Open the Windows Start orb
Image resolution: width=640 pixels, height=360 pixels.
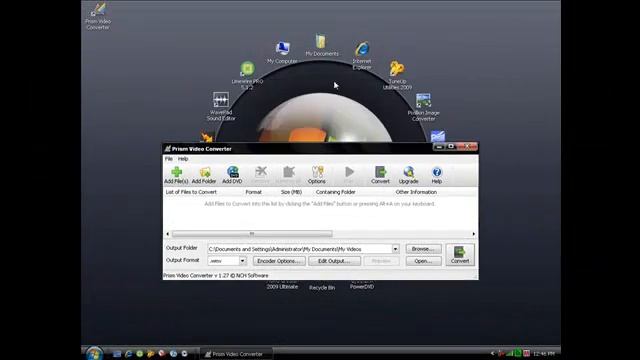click(x=94, y=353)
